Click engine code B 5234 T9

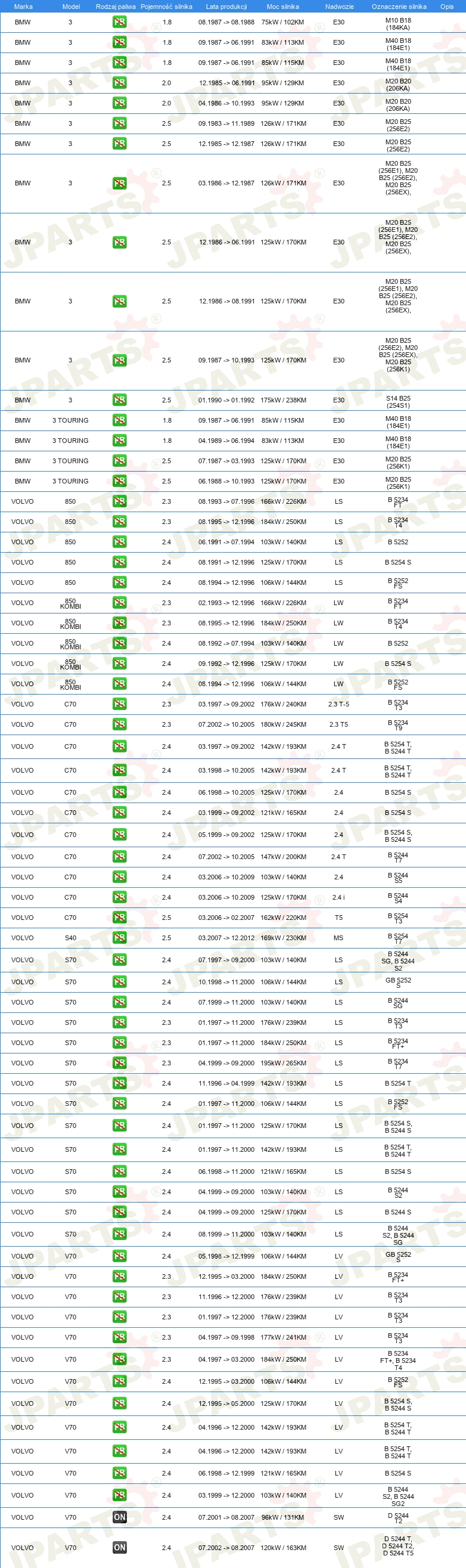398,725
